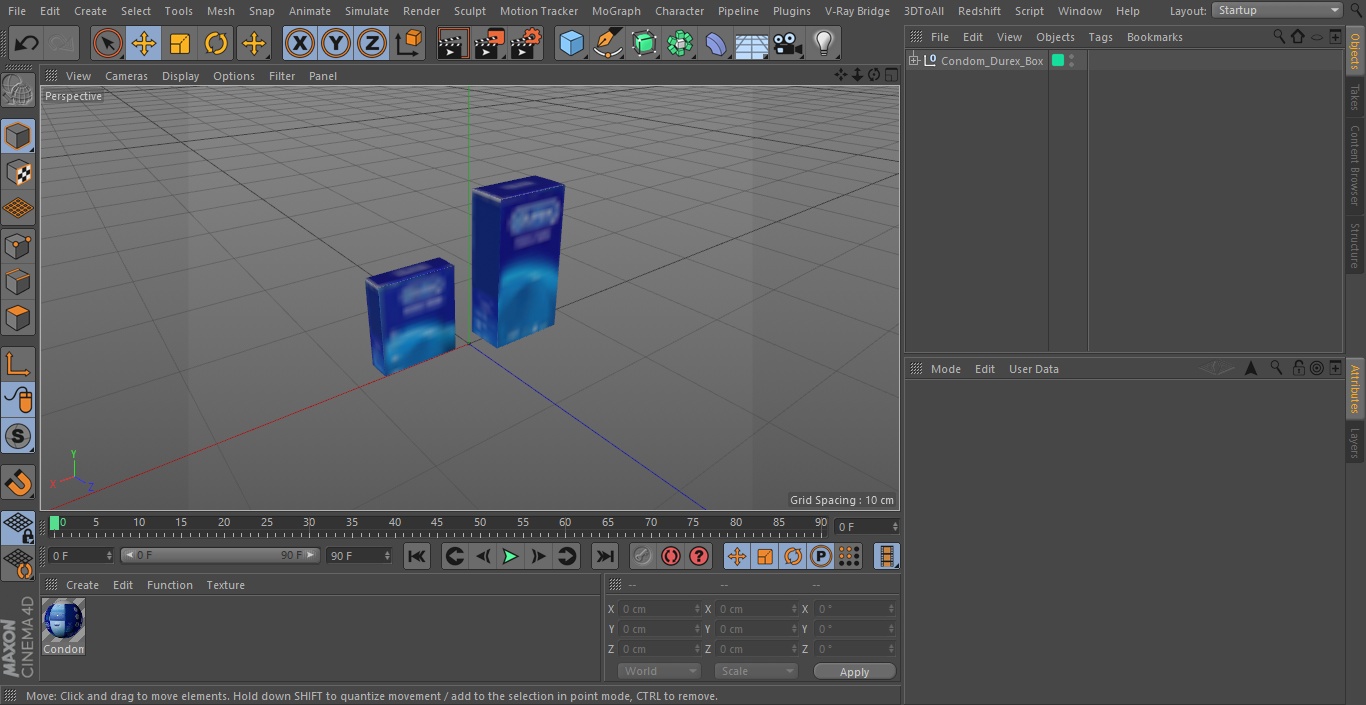Toggle X axis lock
The height and width of the screenshot is (705, 1366).
tap(300, 43)
